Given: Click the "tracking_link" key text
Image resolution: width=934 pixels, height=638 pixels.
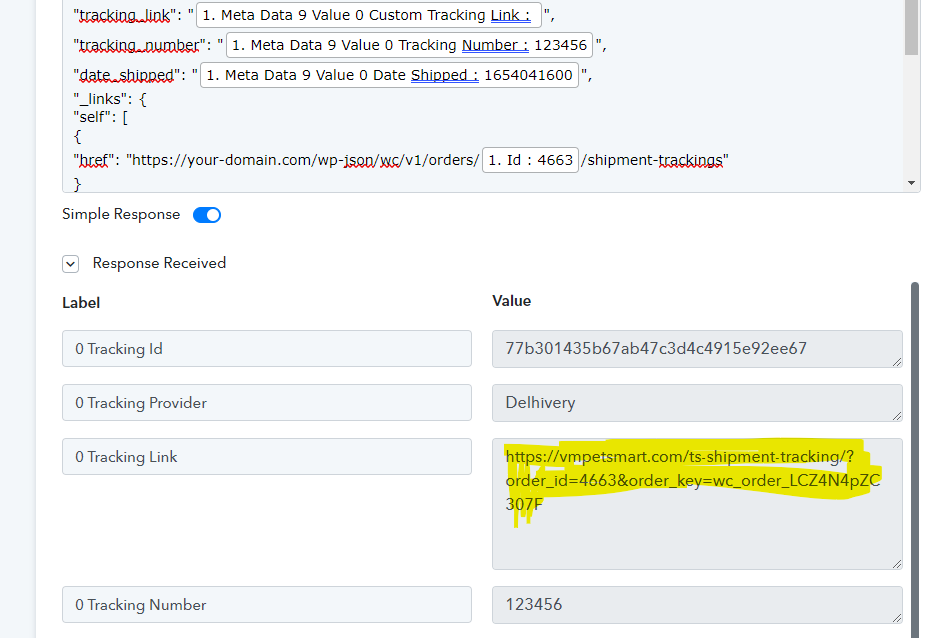Looking at the screenshot, I should pyautogui.click(x=125, y=15).
